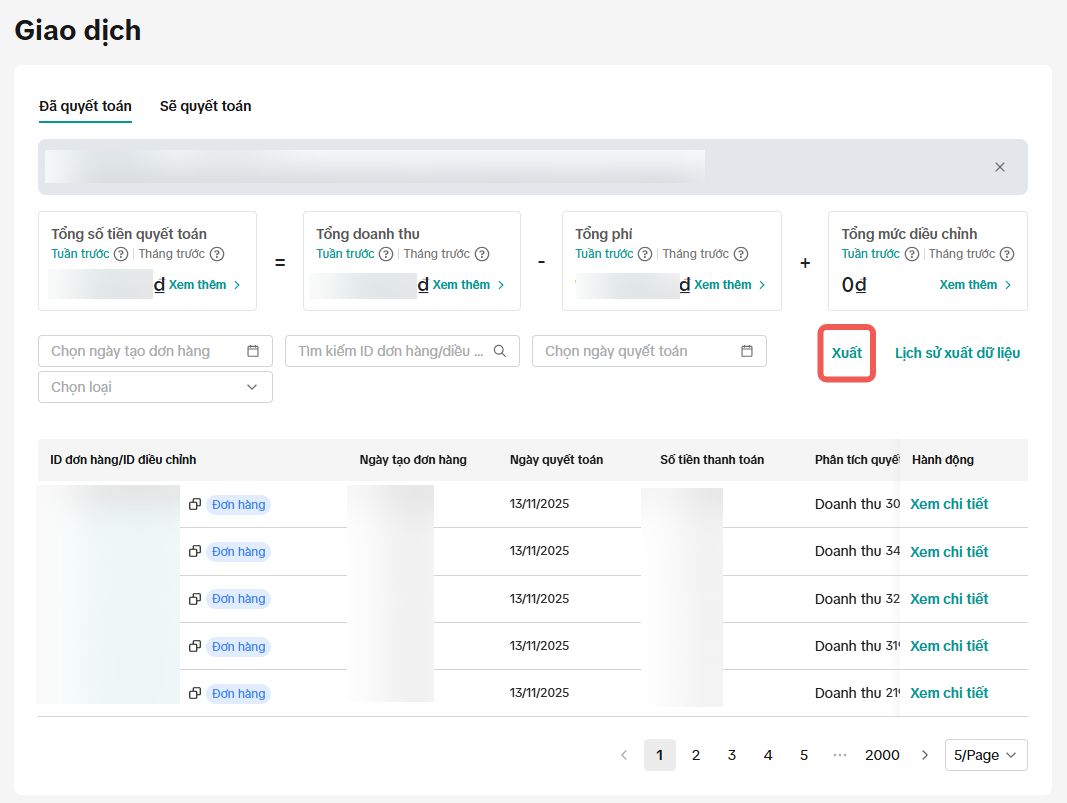This screenshot has width=1067, height=803.
Task: Open Xem chi tiết for the second row
Action: pyautogui.click(x=949, y=552)
